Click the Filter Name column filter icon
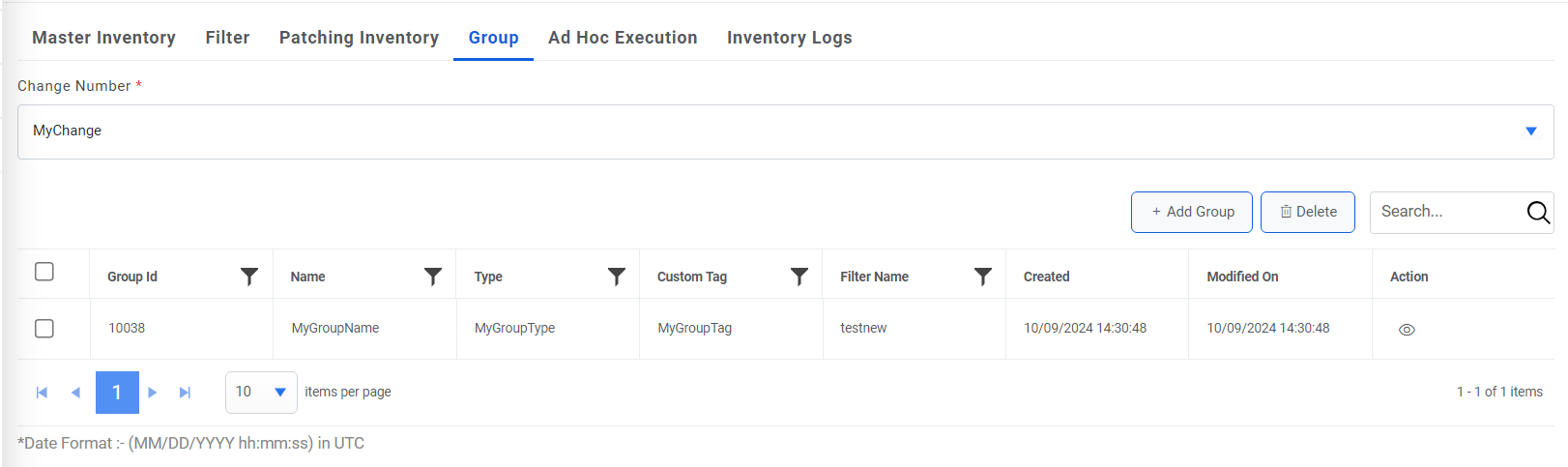 983,277
